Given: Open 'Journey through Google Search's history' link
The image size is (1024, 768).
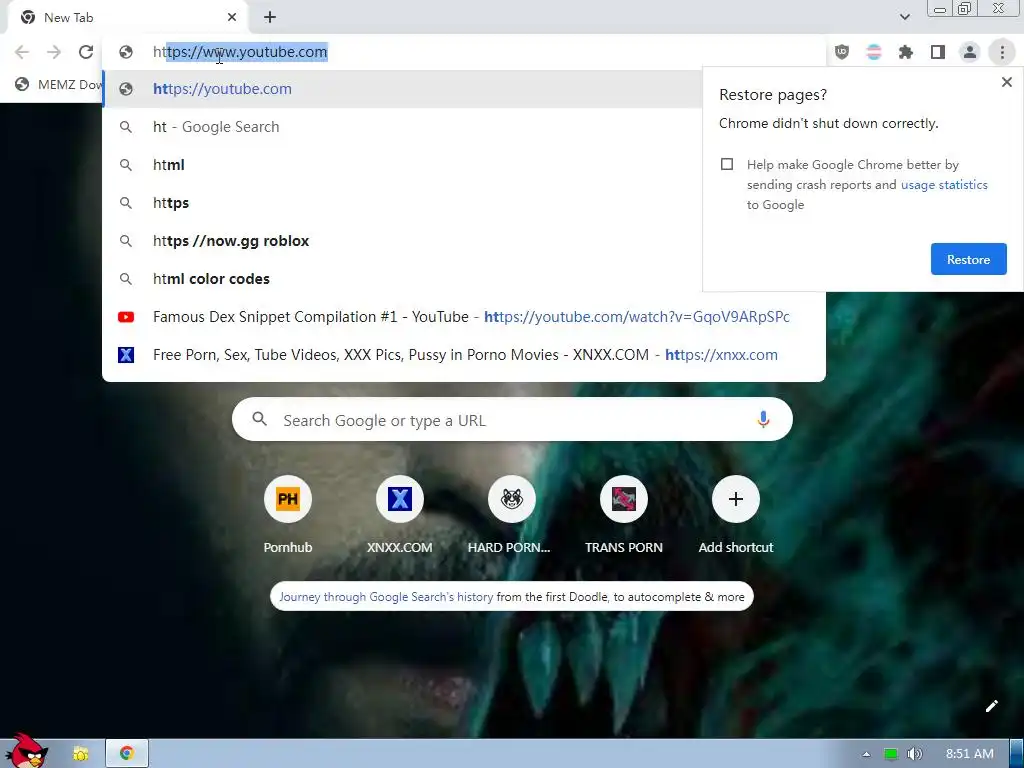Looking at the screenshot, I should click(386, 597).
